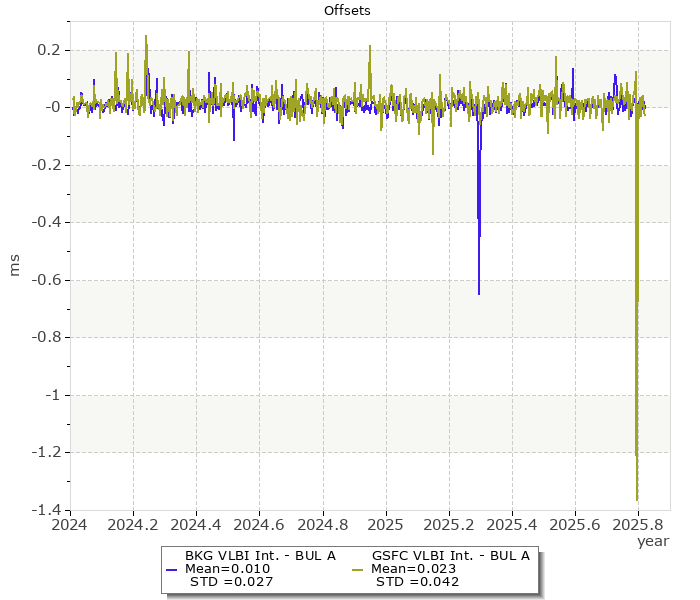The image size is (700, 600).
Task: Click the tallest olive peak near 2024.25
Action: [x=146, y=37]
